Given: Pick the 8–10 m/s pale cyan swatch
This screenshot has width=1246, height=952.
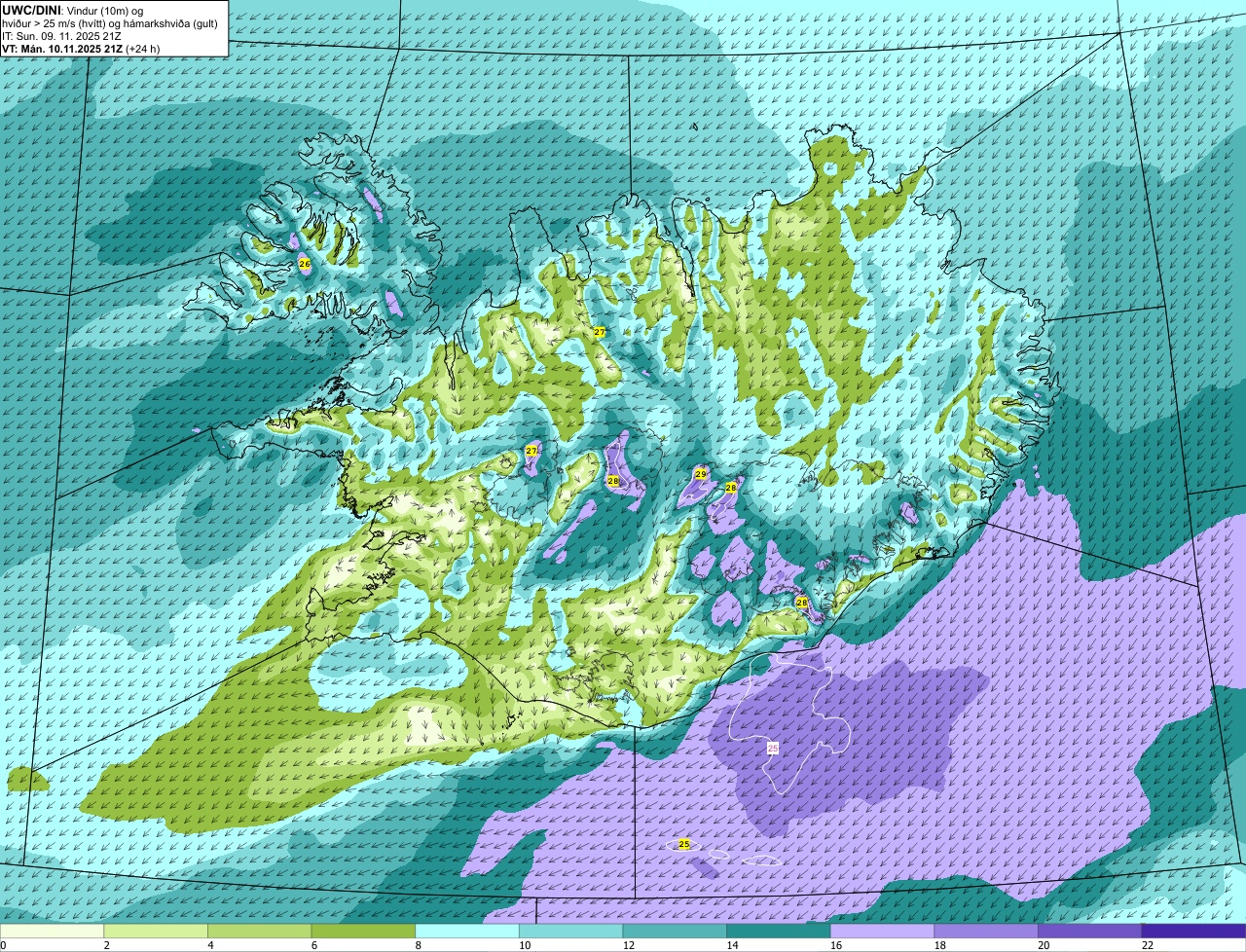Looking at the screenshot, I should click(467, 931).
